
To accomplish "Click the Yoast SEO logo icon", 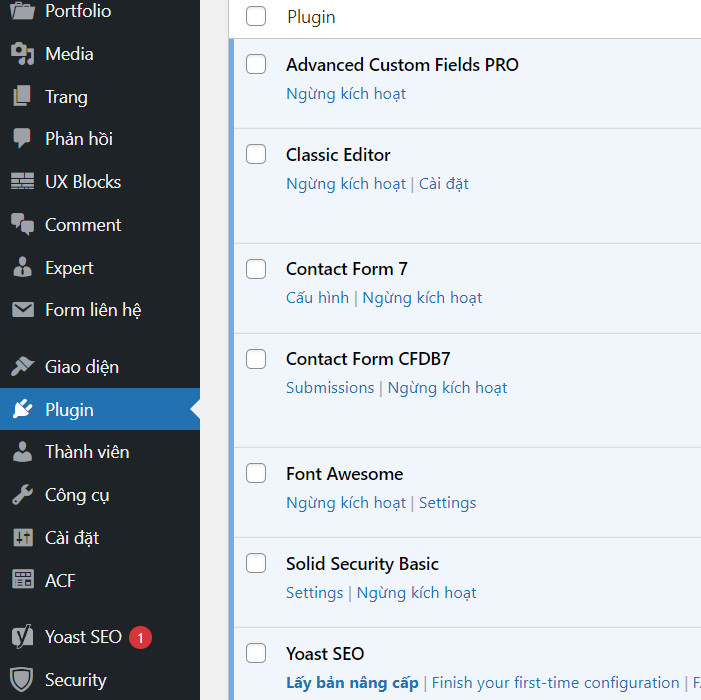I will [22, 636].
